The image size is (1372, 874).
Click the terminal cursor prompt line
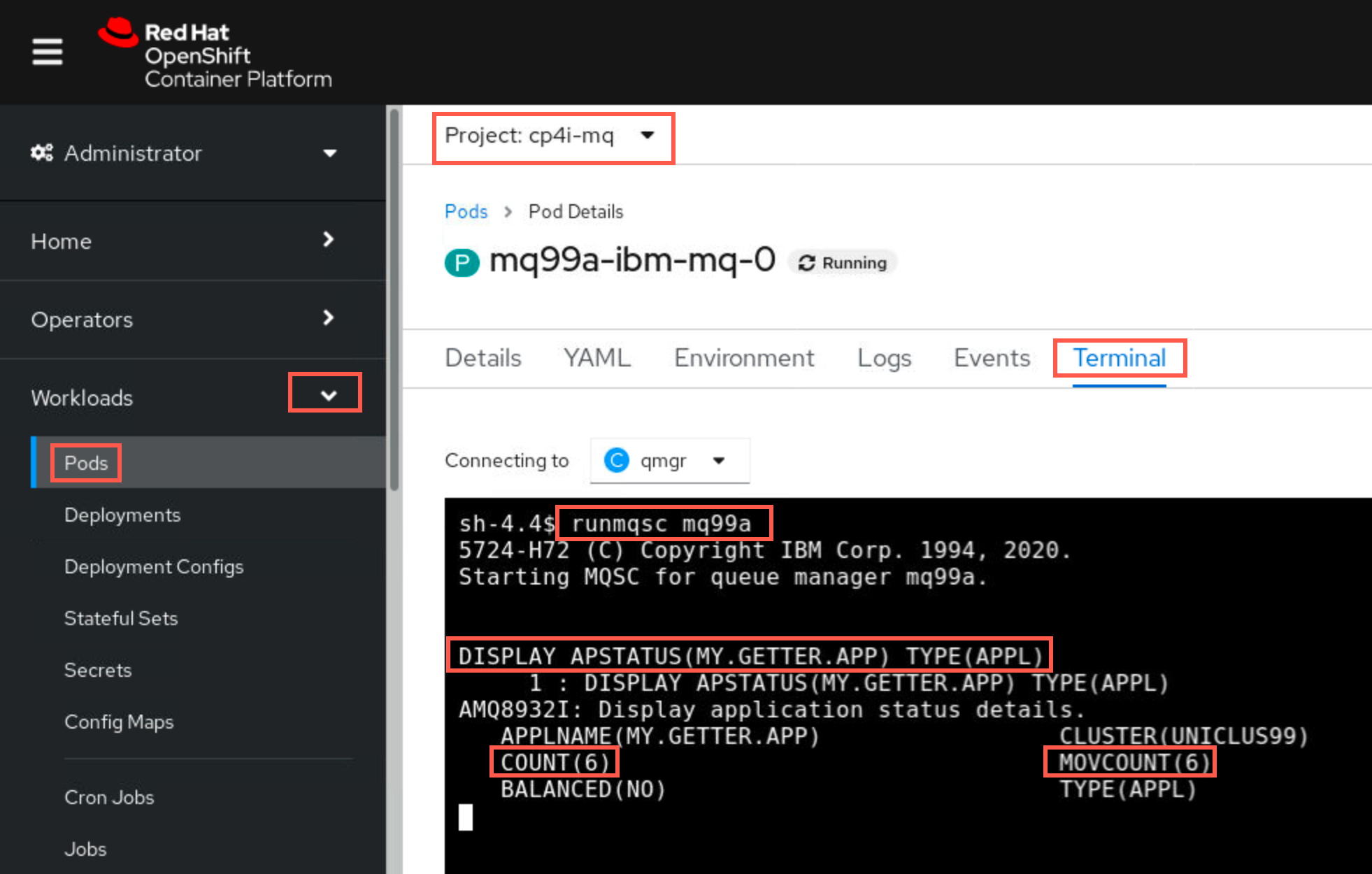click(466, 817)
